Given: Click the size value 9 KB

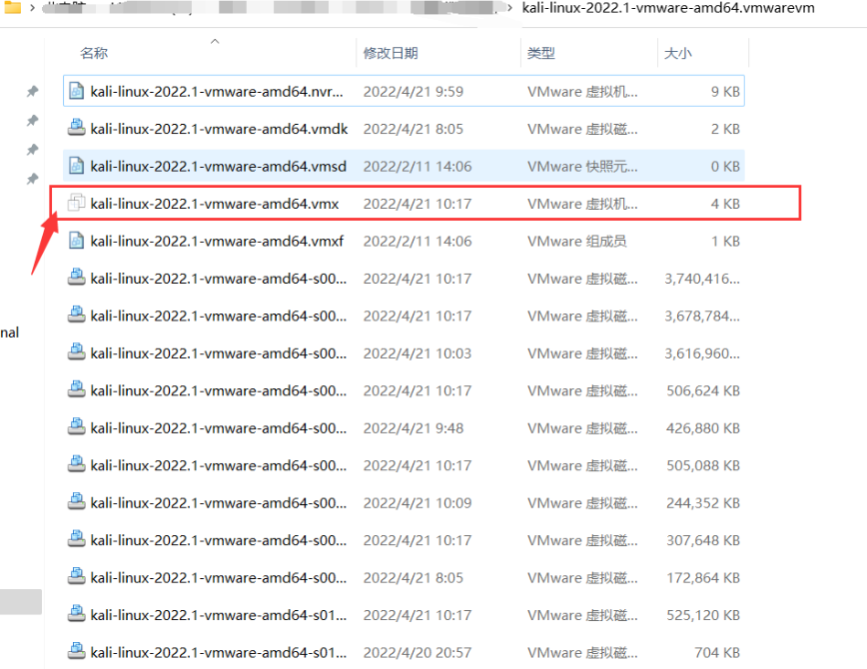Looking at the screenshot, I should pos(725,91).
